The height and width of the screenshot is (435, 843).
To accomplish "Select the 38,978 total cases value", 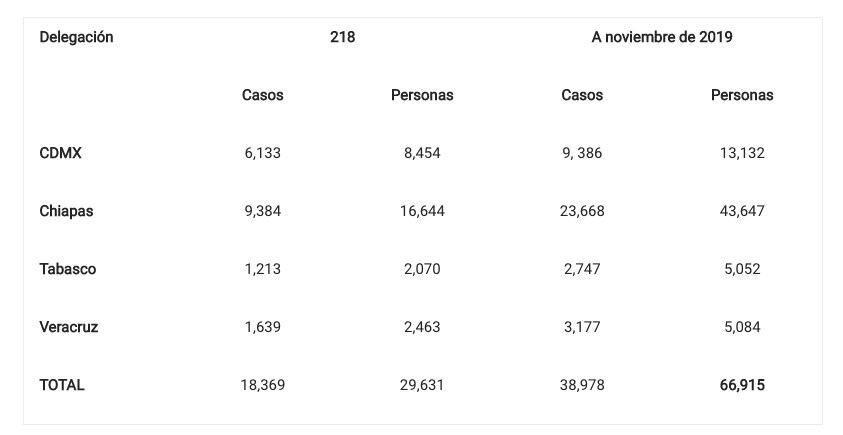I will click(x=582, y=385).
